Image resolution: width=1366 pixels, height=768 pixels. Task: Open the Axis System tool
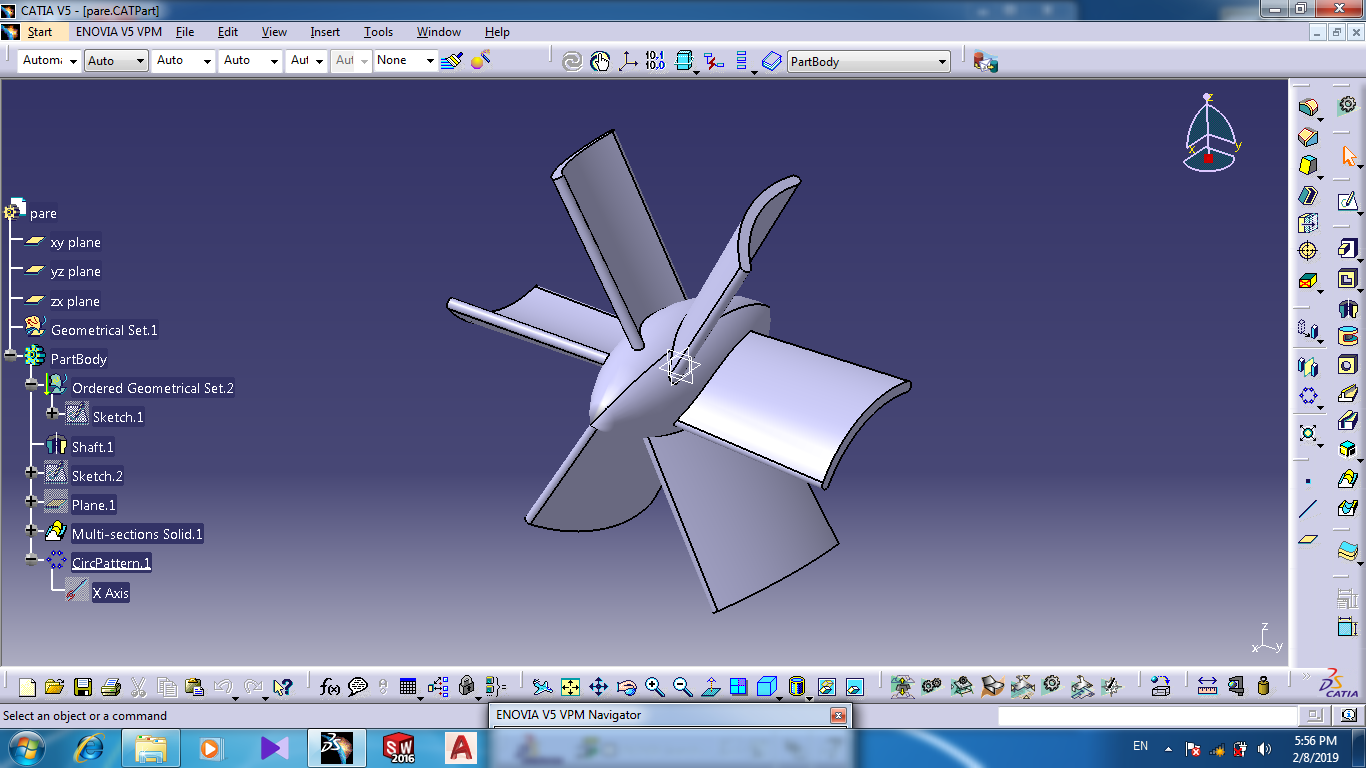628,61
